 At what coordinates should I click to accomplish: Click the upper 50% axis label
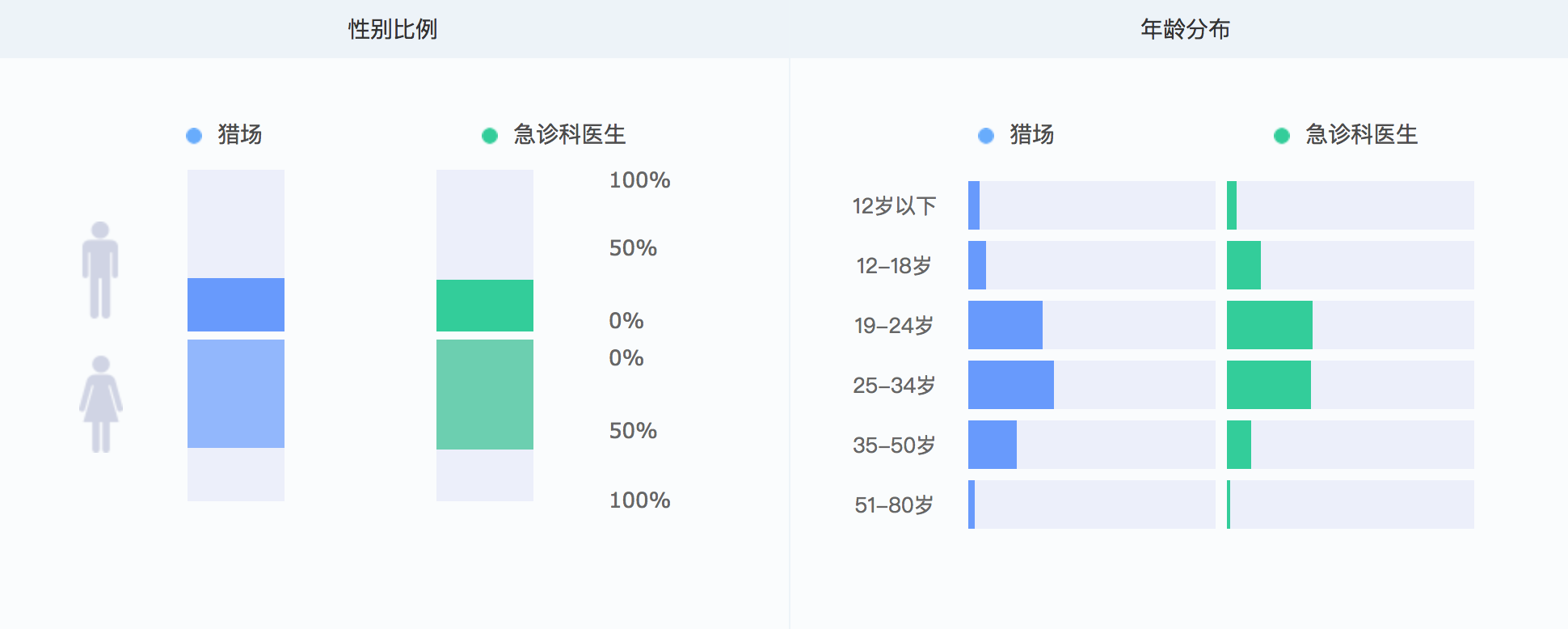633,248
